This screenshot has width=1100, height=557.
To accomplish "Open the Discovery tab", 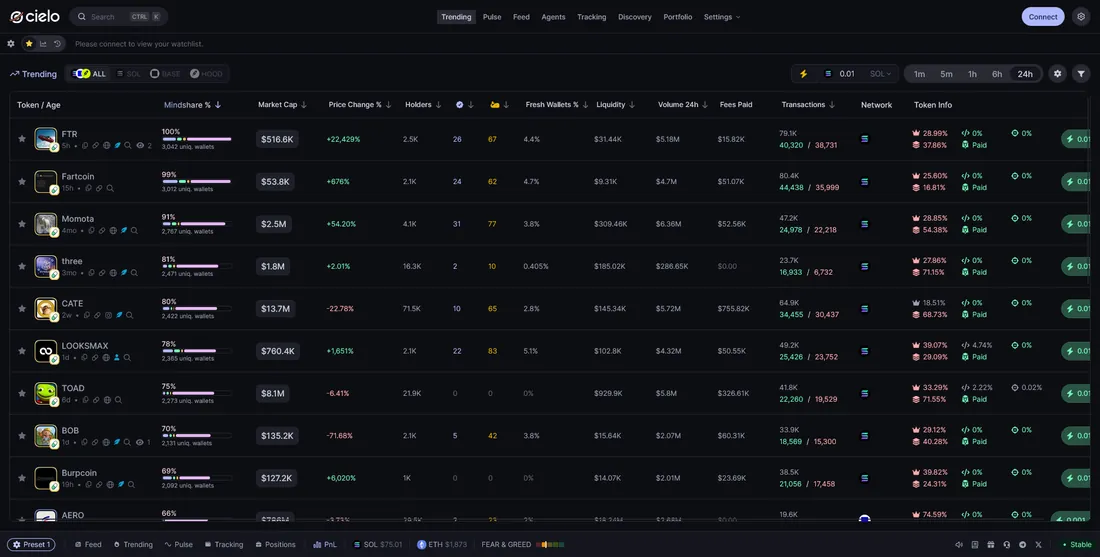I will (635, 17).
